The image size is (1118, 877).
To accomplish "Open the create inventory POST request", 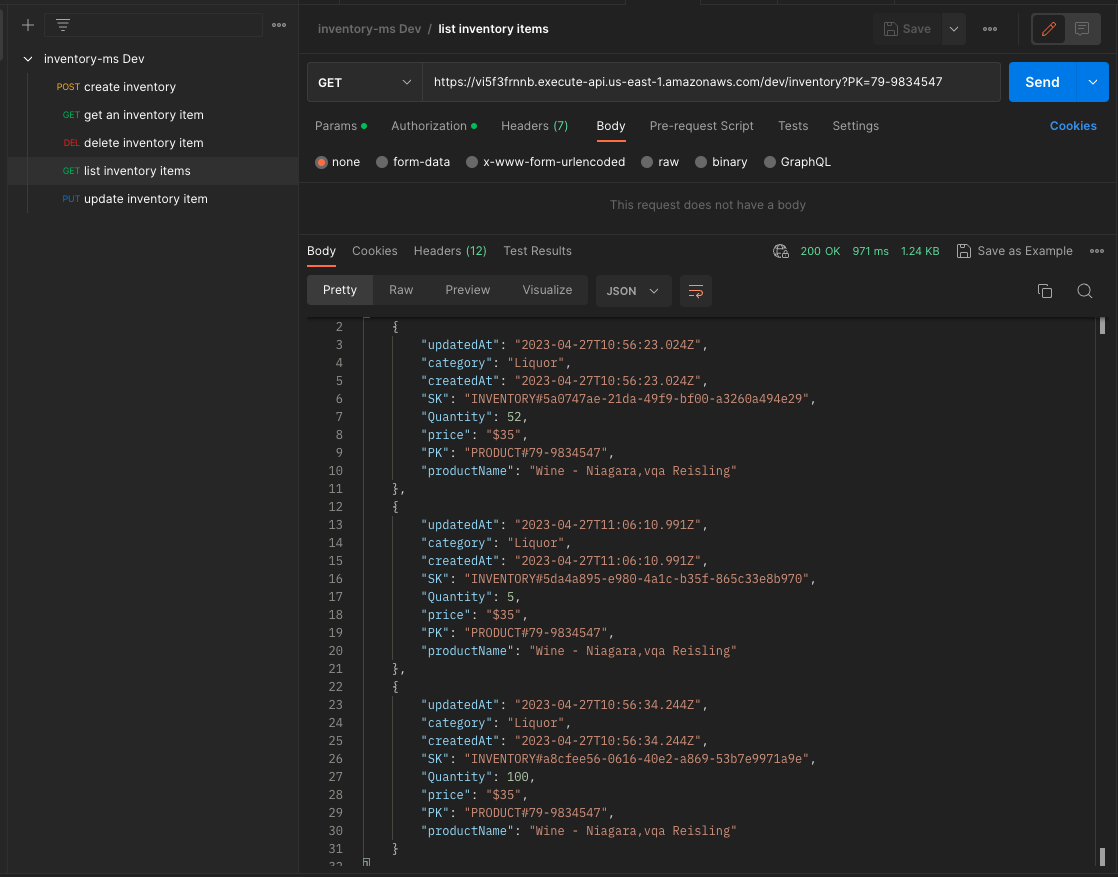I will (153, 87).
